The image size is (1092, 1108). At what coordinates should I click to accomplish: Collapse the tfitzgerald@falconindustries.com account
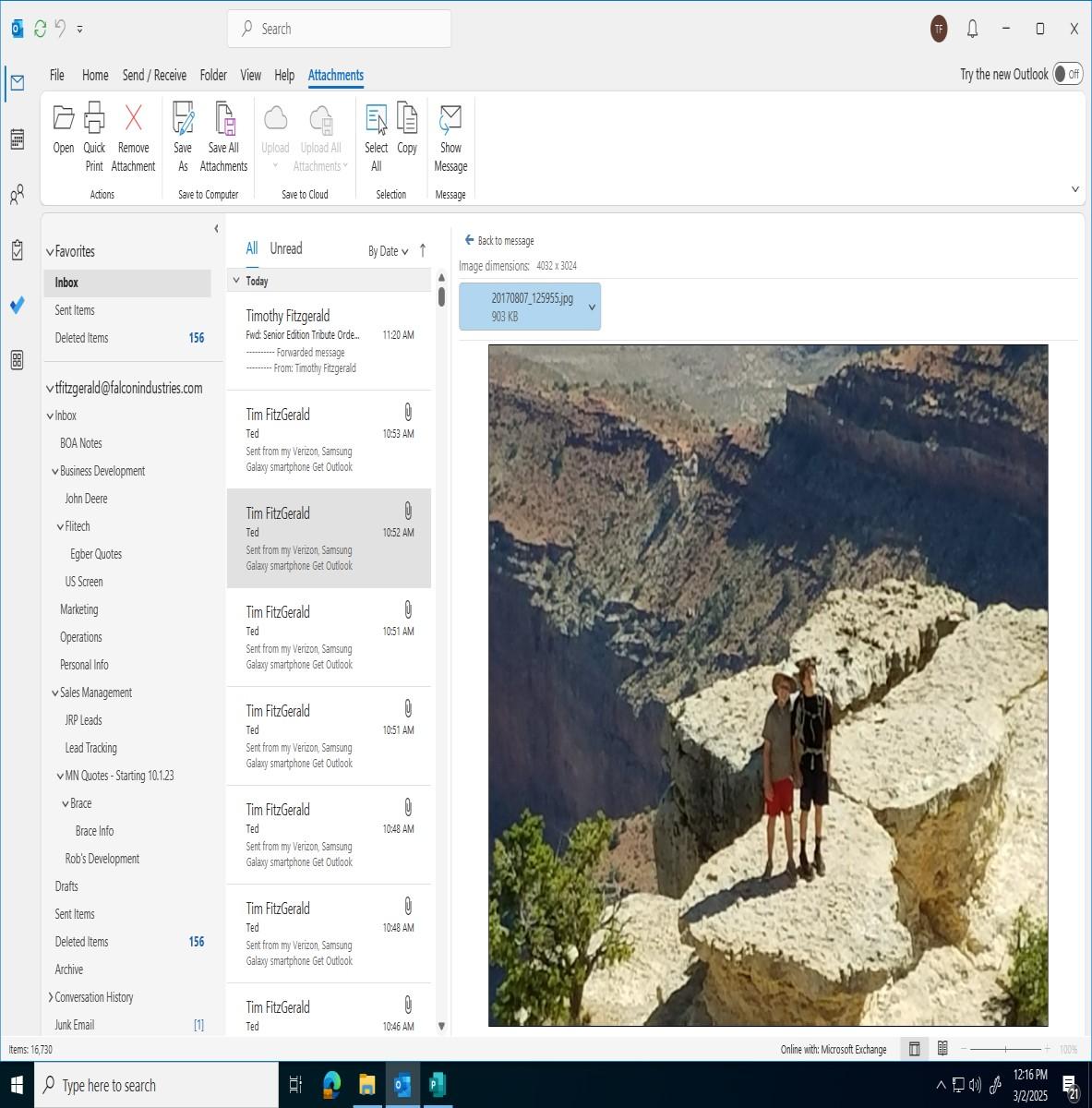pyautogui.click(x=50, y=389)
